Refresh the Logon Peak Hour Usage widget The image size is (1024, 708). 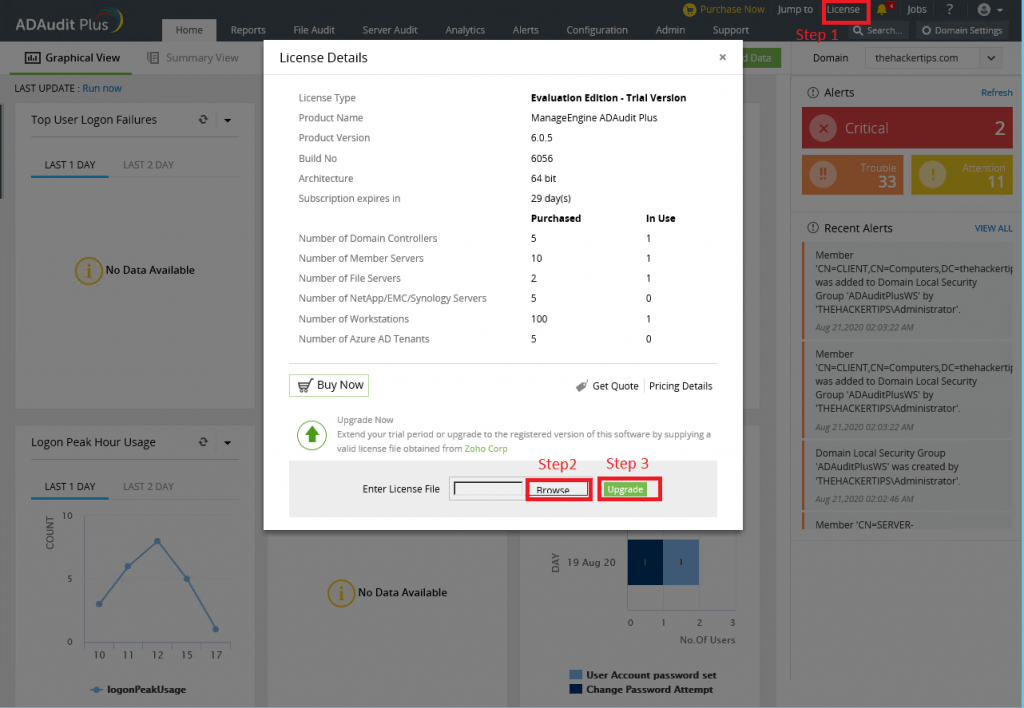(x=203, y=442)
